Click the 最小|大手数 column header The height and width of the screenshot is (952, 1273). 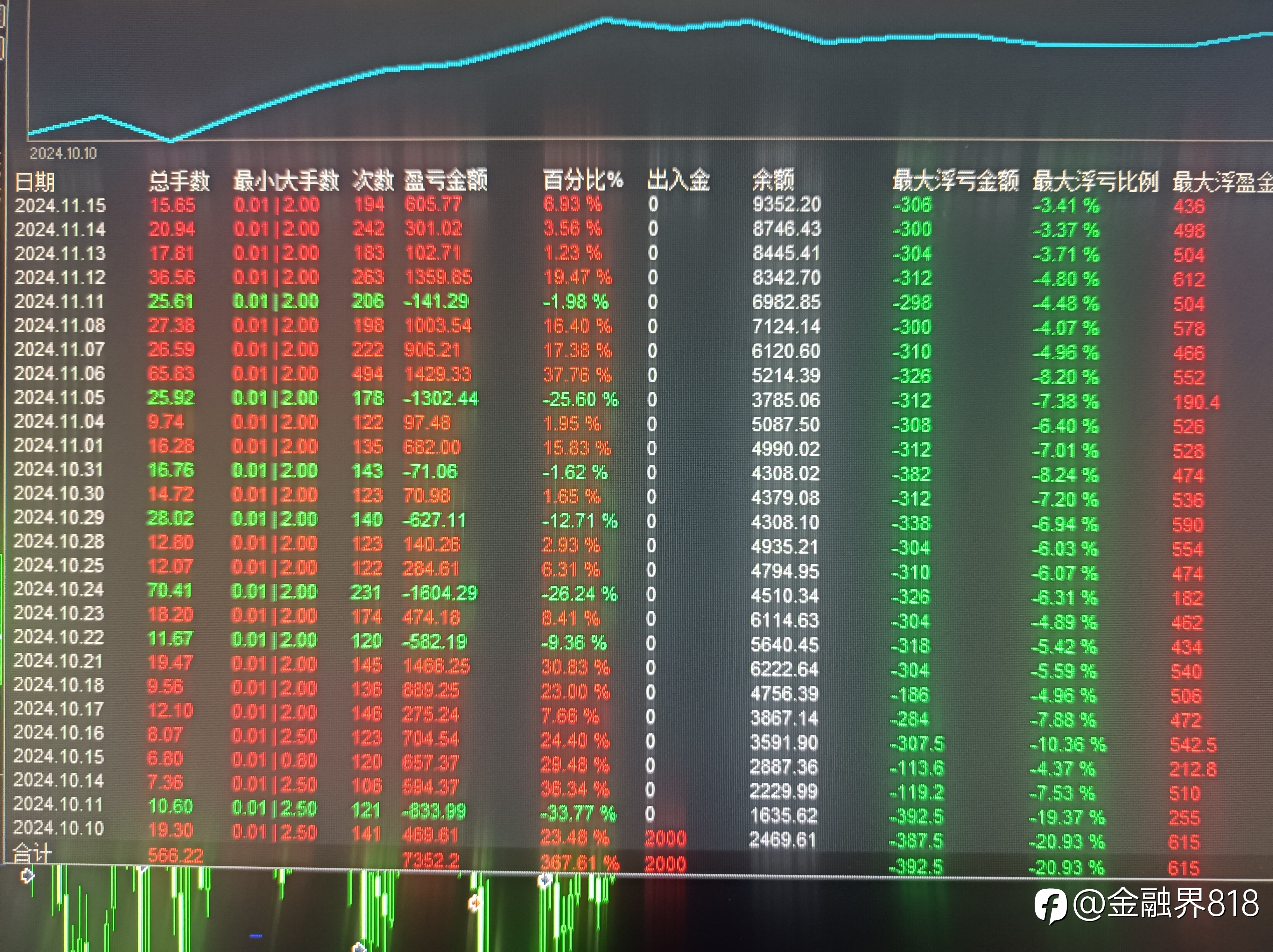coord(286,181)
